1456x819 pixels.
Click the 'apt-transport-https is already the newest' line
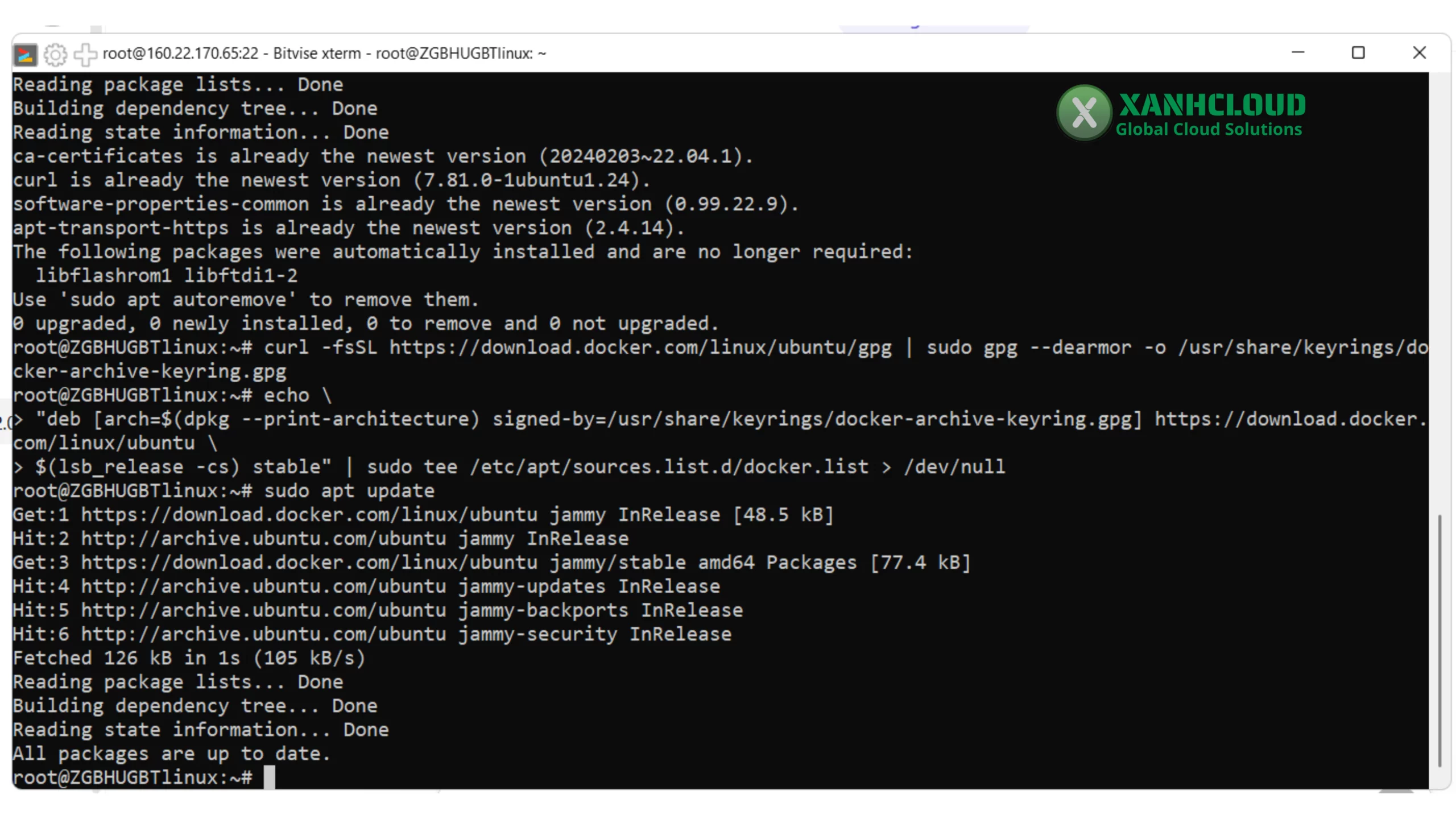point(349,228)
